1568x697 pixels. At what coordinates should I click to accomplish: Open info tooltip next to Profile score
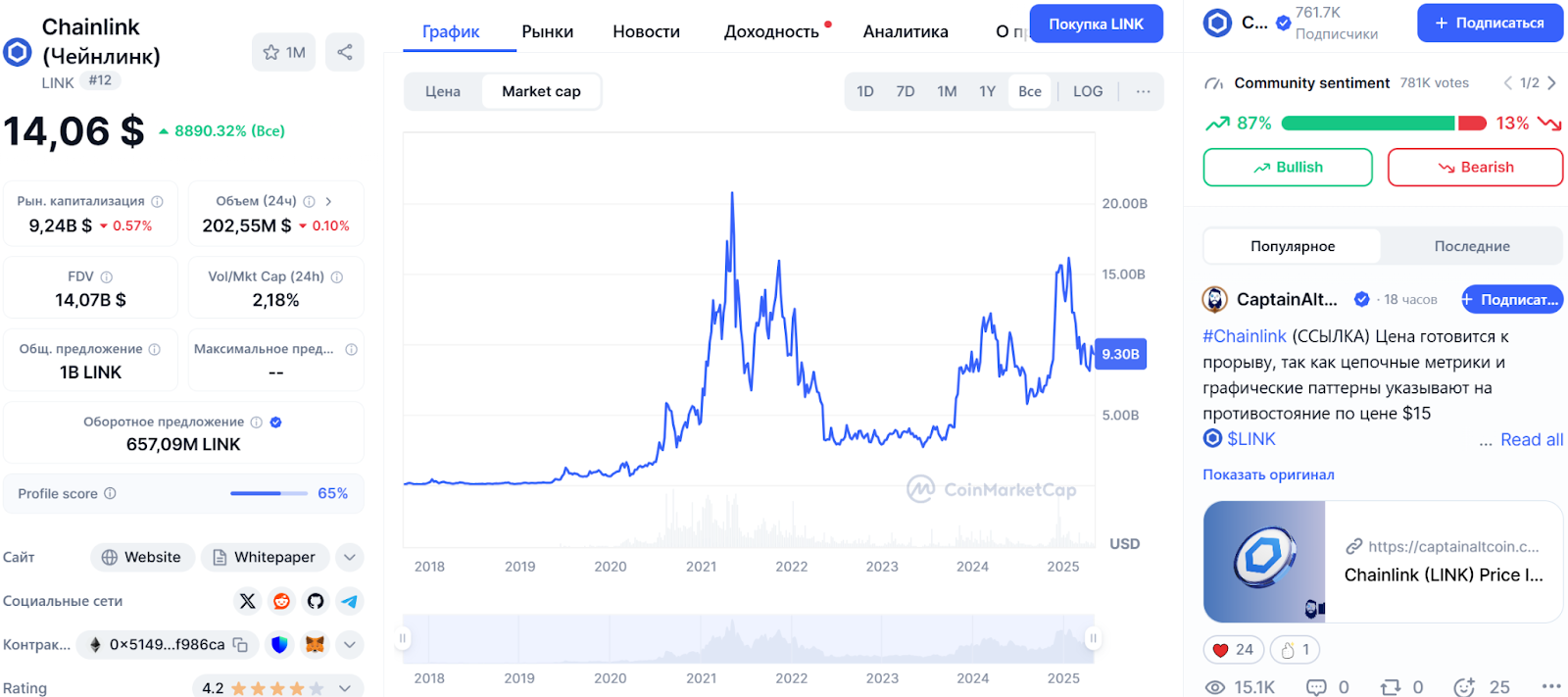click(x=110, y=493)
